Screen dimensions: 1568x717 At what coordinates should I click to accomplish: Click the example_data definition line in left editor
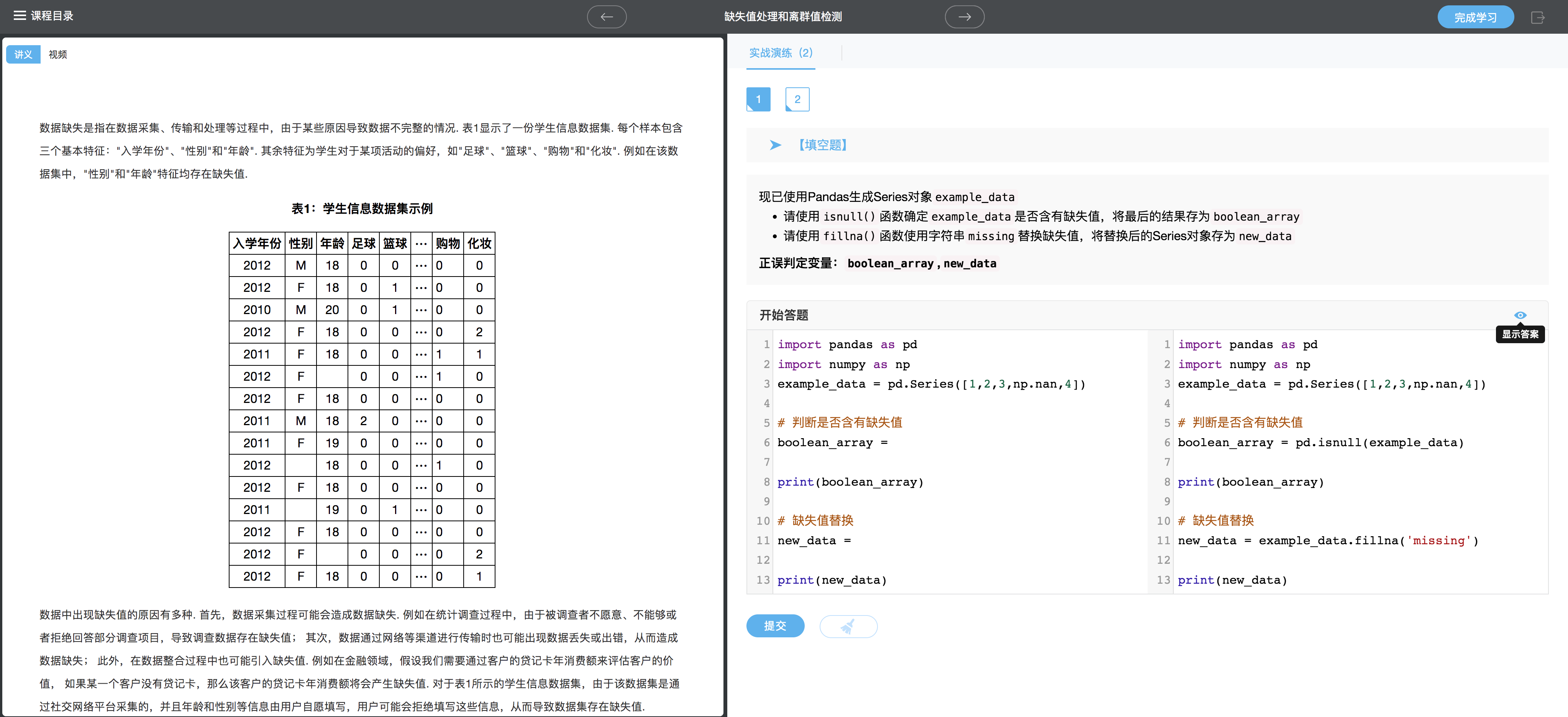(x=931, y=384)
